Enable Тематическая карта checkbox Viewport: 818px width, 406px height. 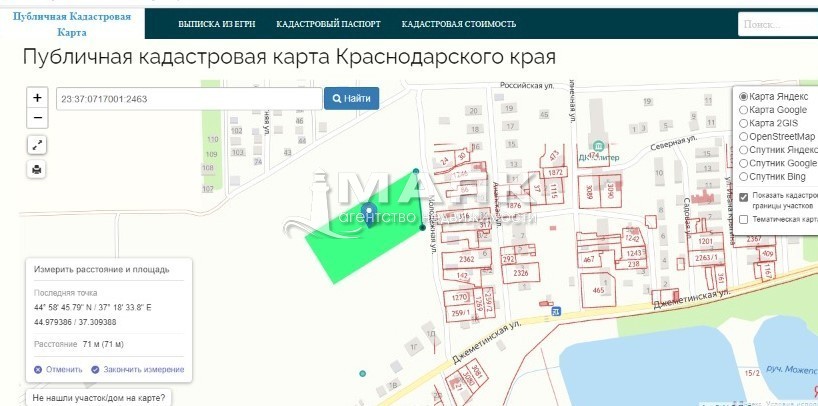click(743, 219)
